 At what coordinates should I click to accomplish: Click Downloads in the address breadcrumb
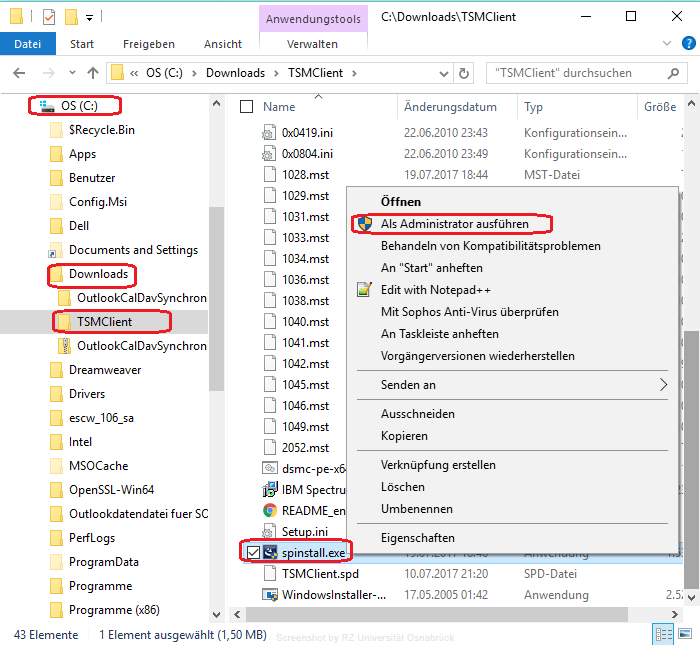(x=235, y=73)
